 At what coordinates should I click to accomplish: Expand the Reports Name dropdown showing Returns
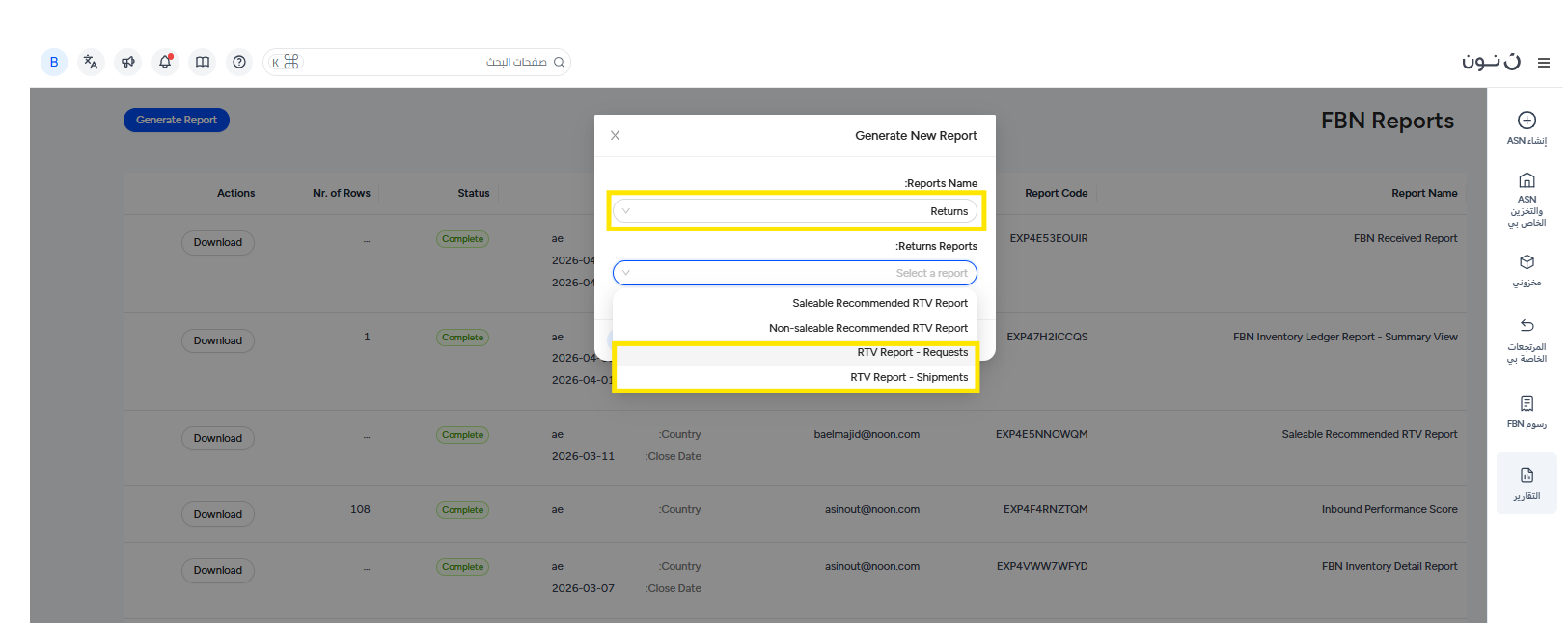[795, 211]
